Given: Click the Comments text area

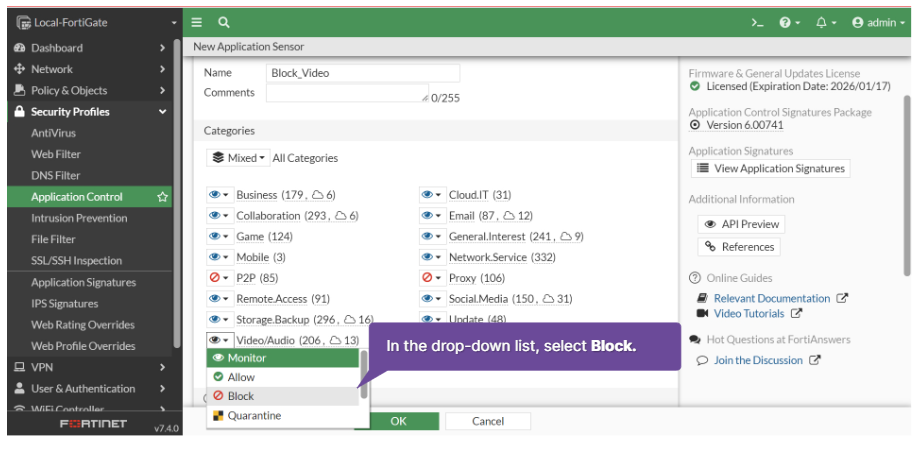Looking at the screenshot, I should coord(347,93).
